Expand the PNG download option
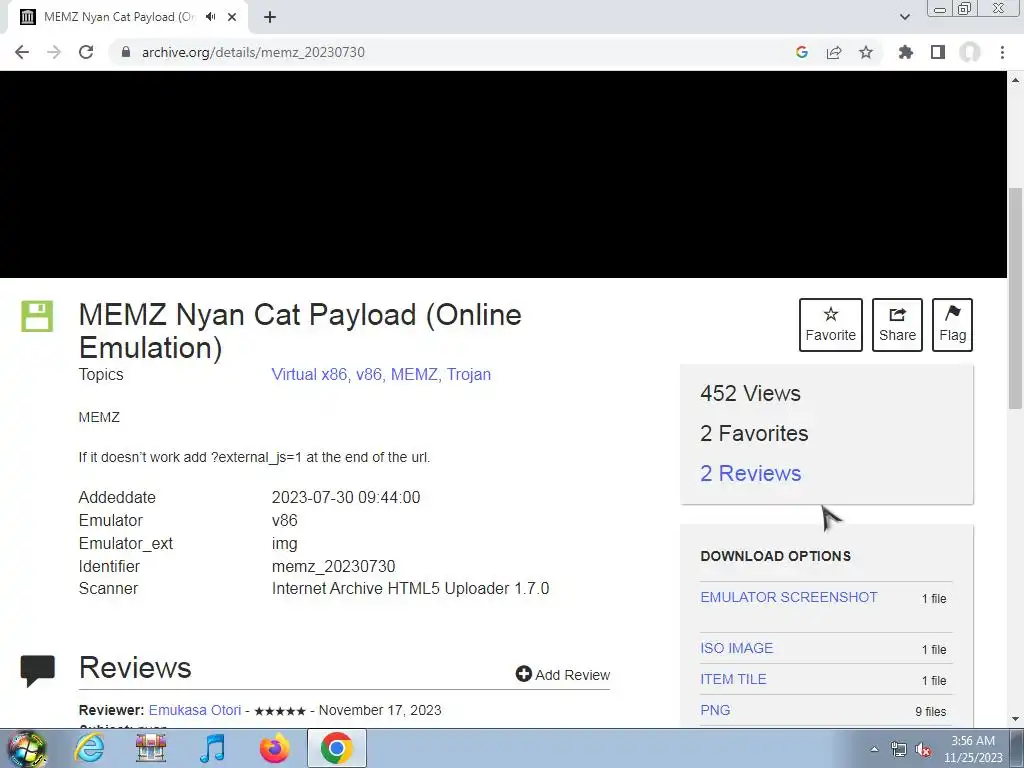 (x=715, y=710)
